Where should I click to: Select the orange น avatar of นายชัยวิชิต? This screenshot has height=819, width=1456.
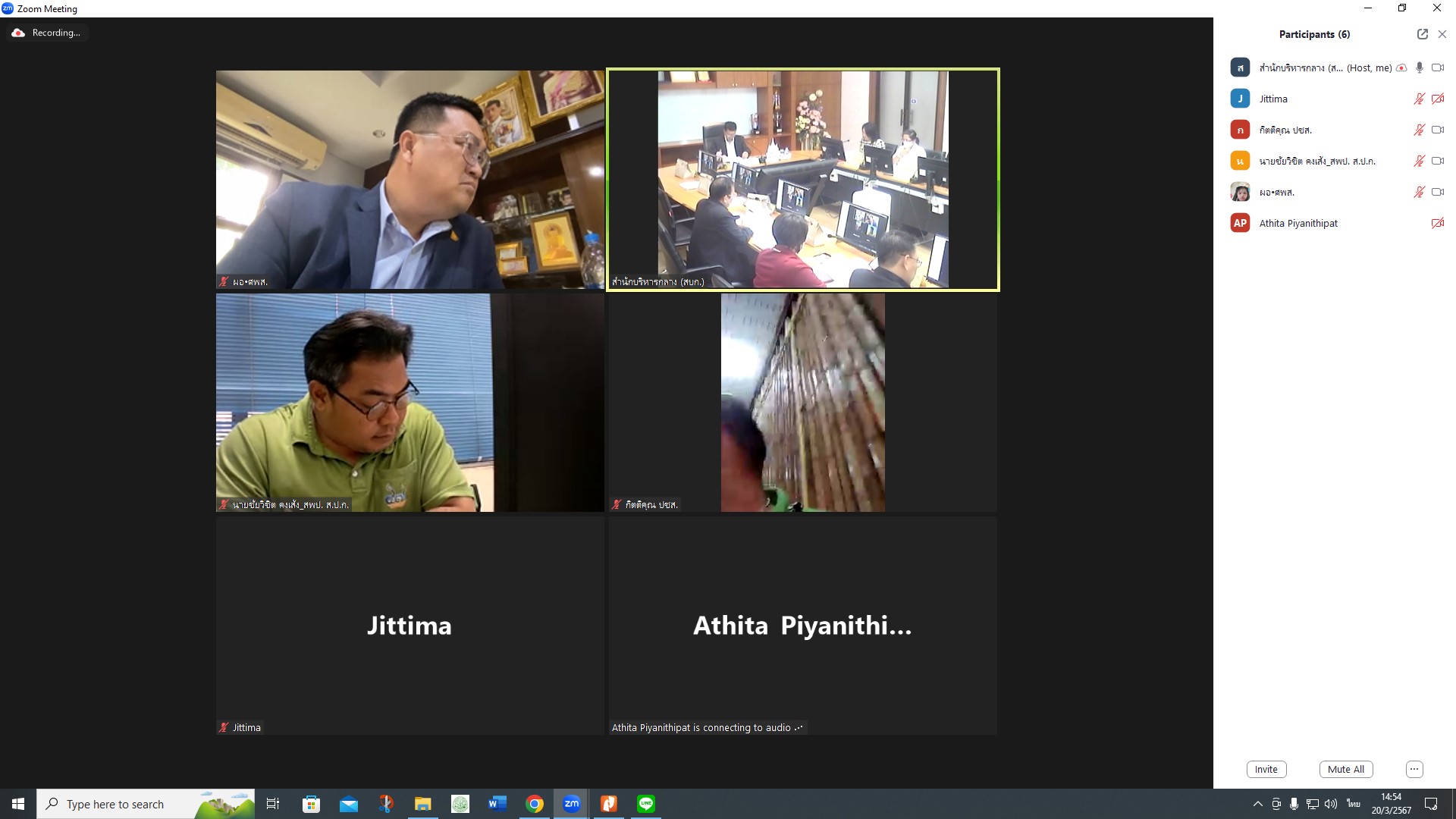[x=1240, y=161]
